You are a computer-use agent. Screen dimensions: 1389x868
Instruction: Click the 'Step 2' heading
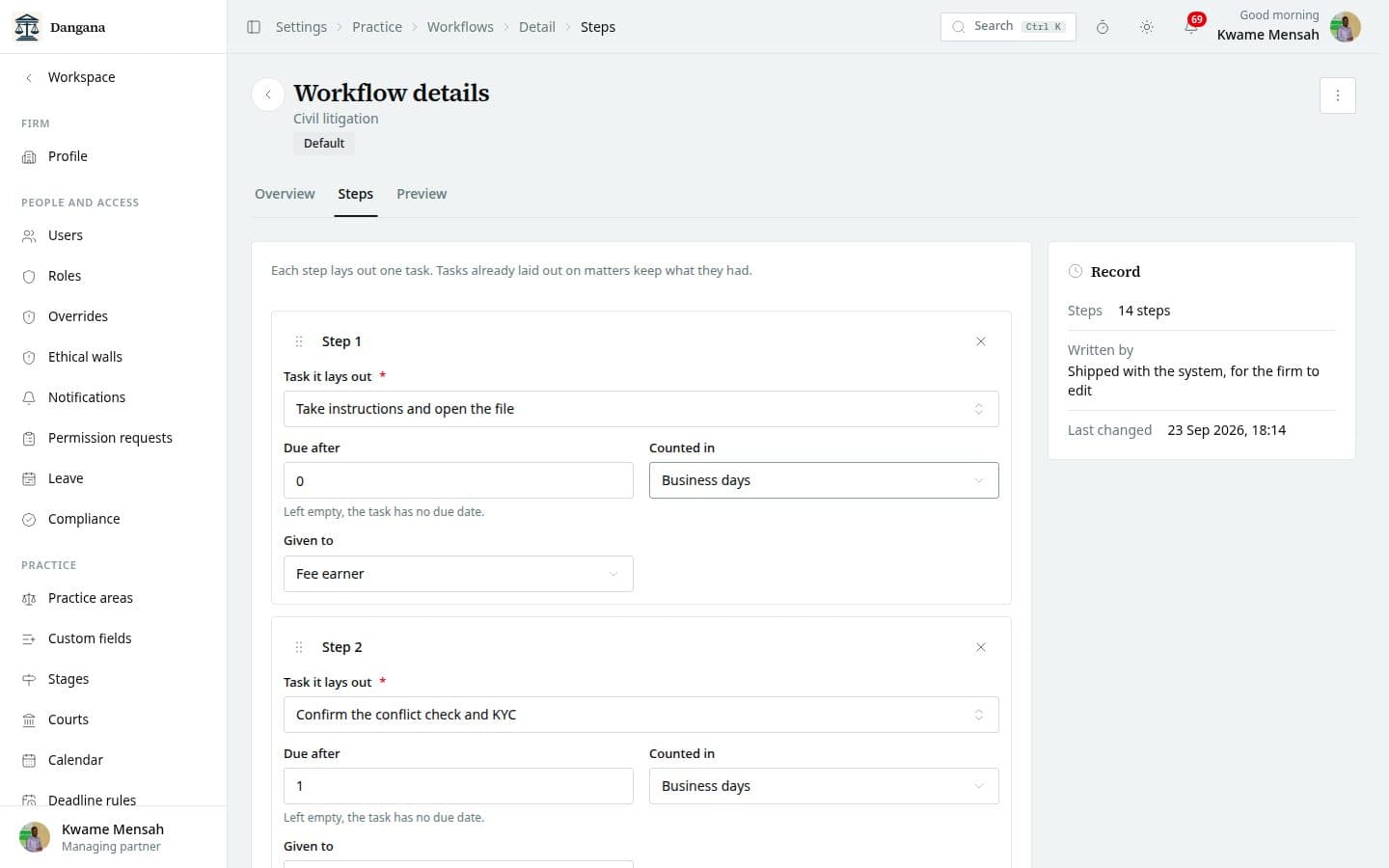point(342,647)
